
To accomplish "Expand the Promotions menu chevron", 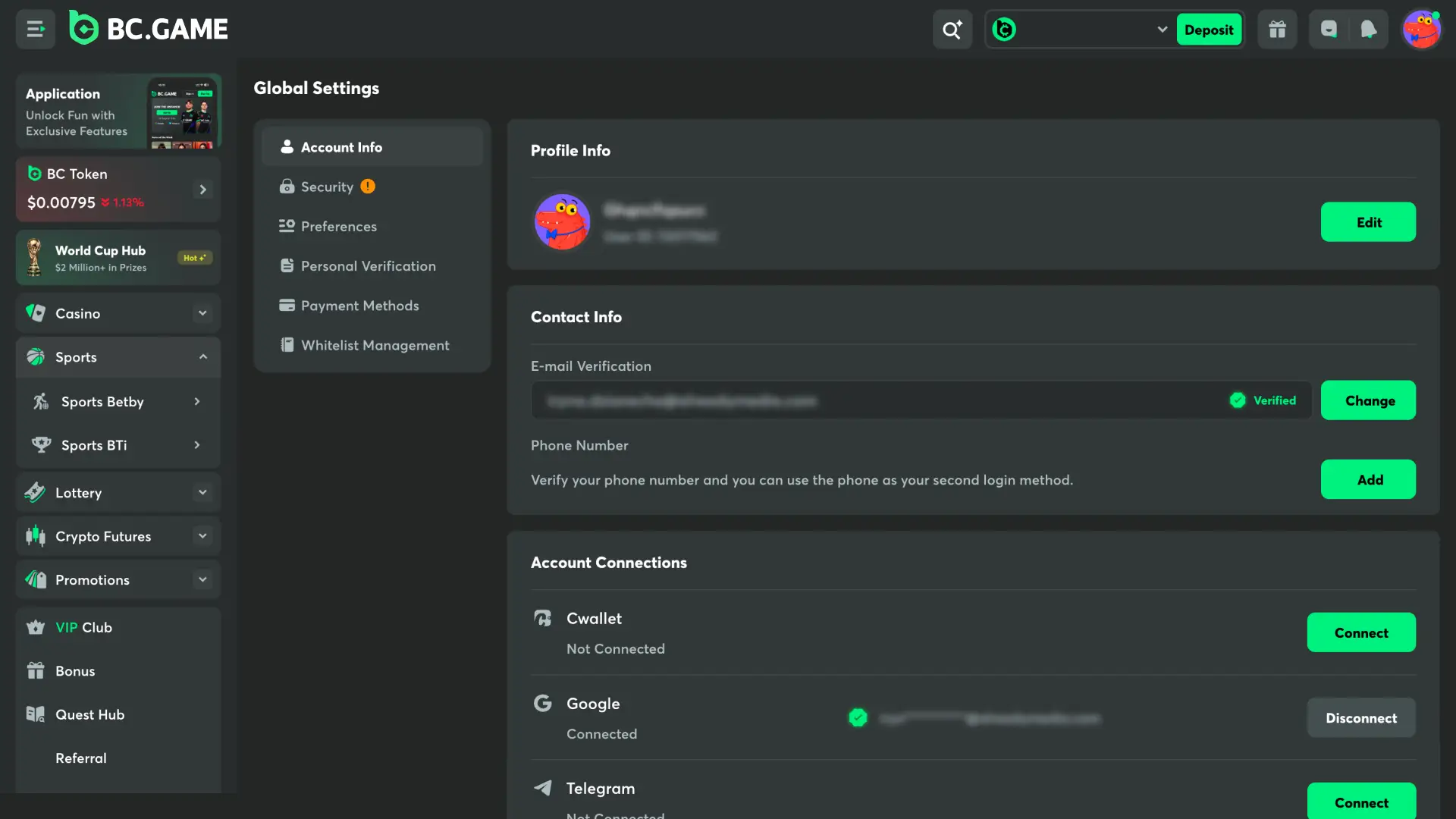I will (202, 580).
